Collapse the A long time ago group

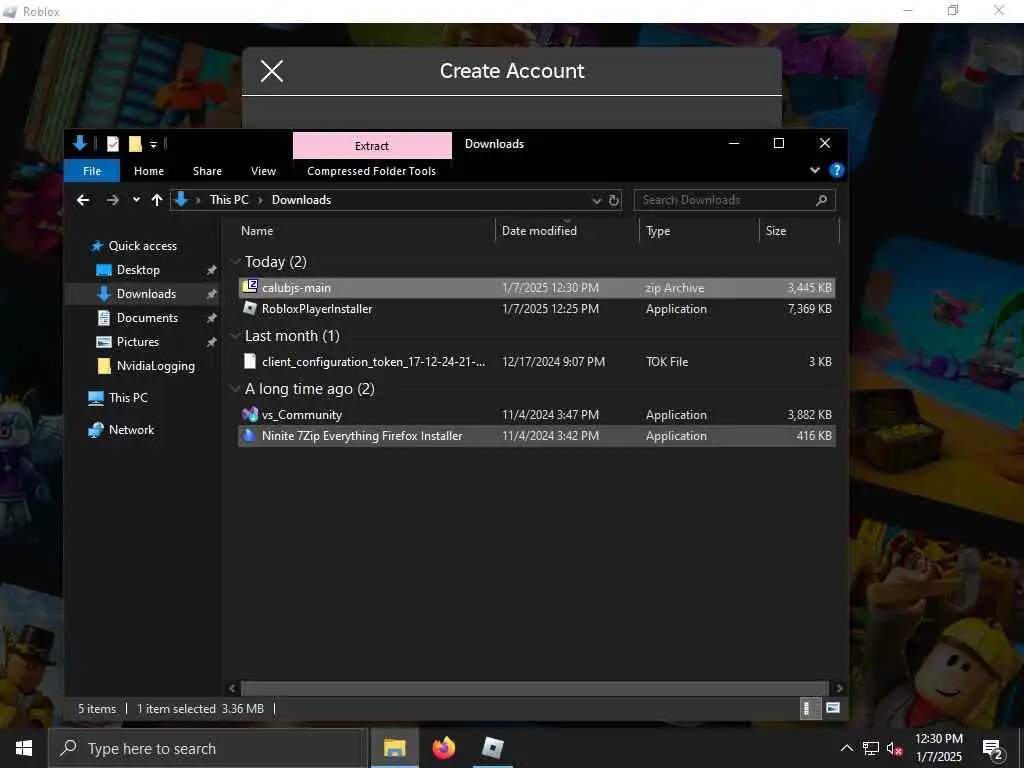point(235,389)
